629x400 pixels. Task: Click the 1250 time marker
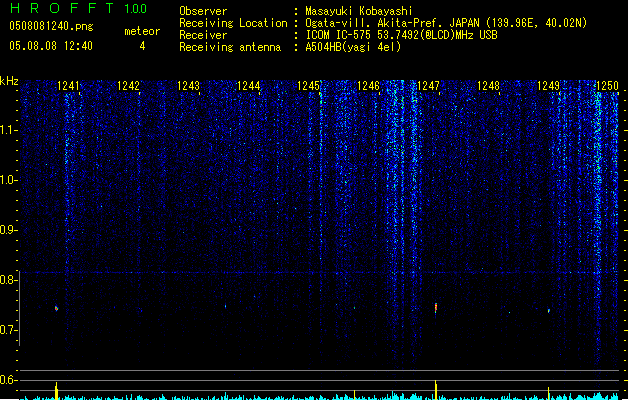pos(607,86)
